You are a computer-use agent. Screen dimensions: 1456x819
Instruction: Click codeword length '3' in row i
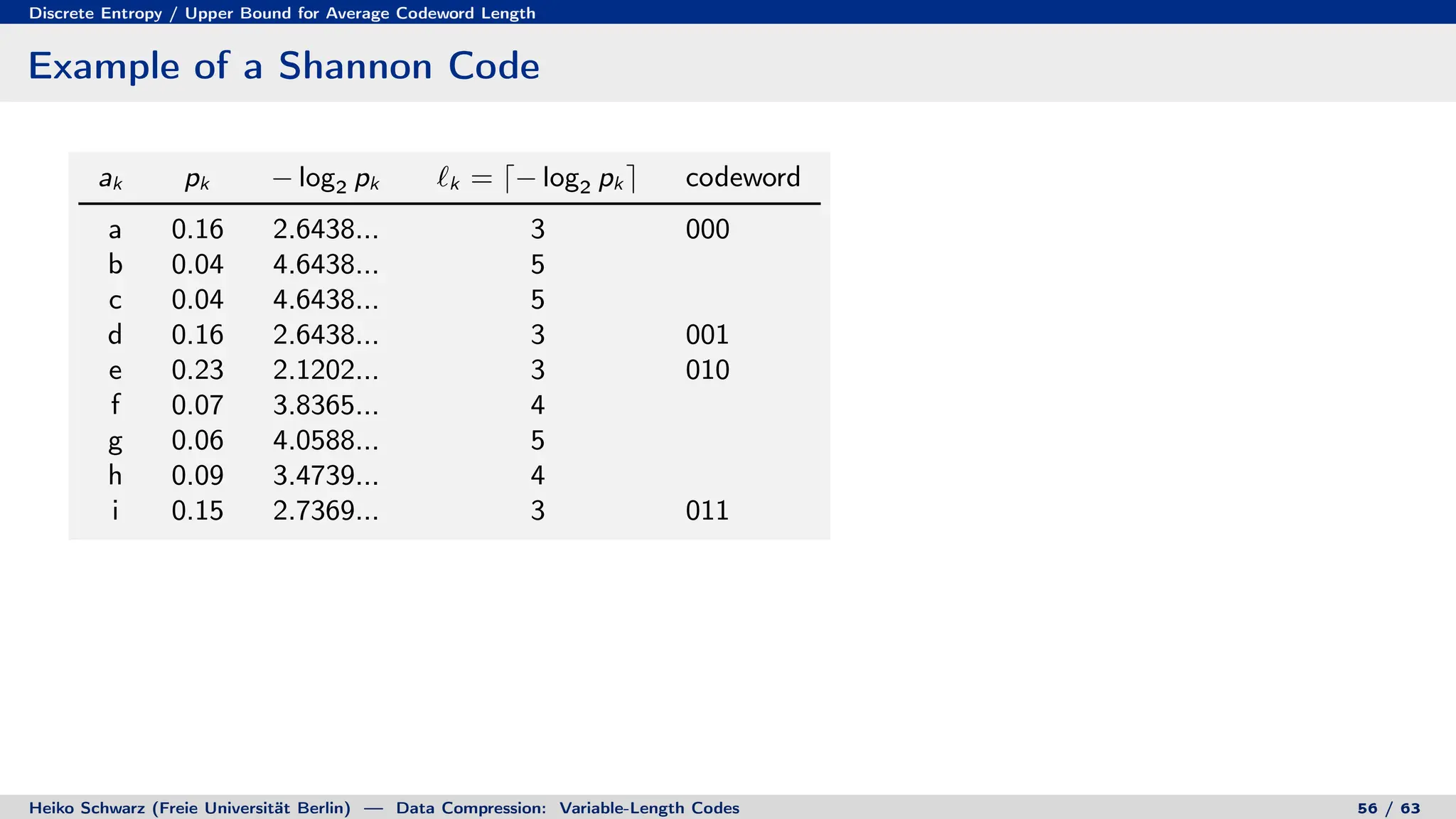537,510
